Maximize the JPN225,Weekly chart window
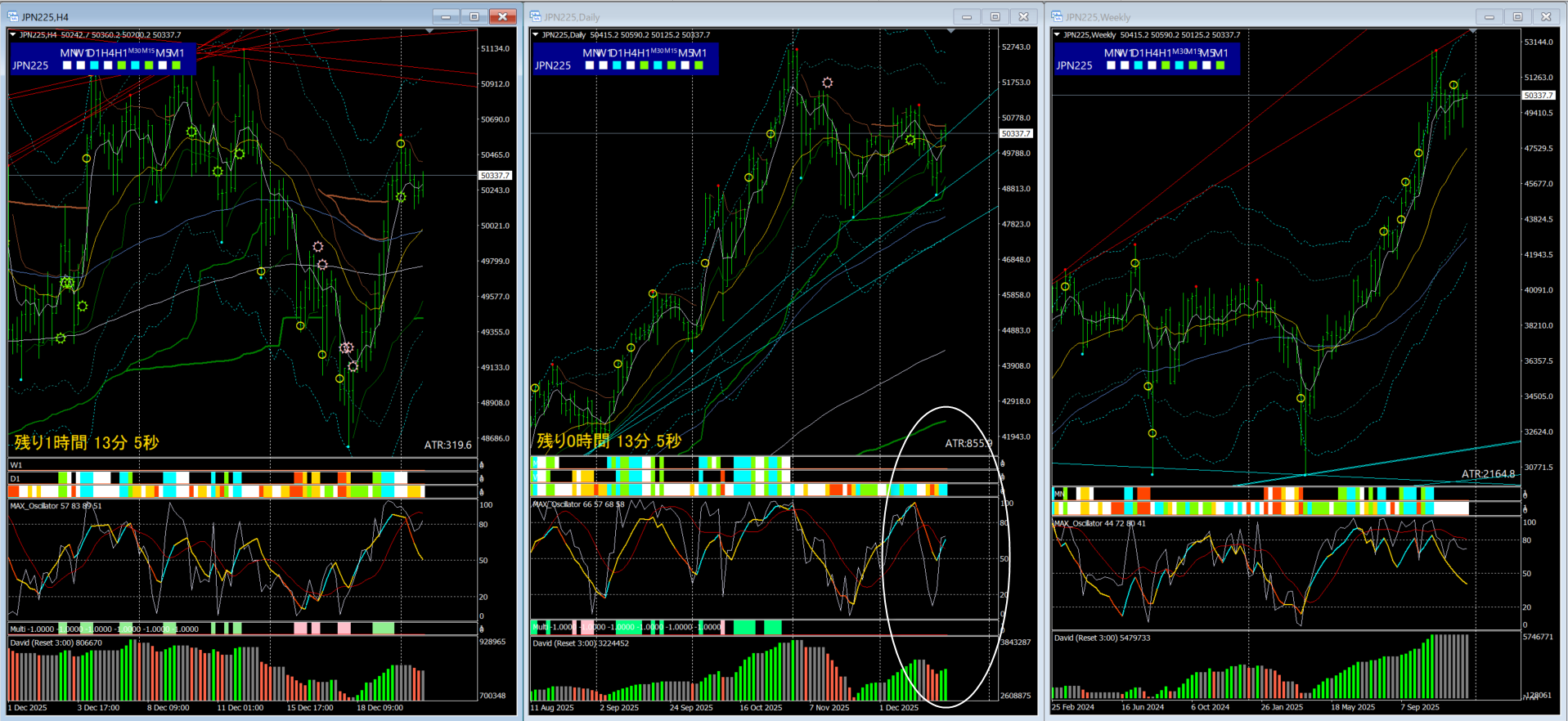Viewport: 1568px width, 721px height. click(1518, 16)
